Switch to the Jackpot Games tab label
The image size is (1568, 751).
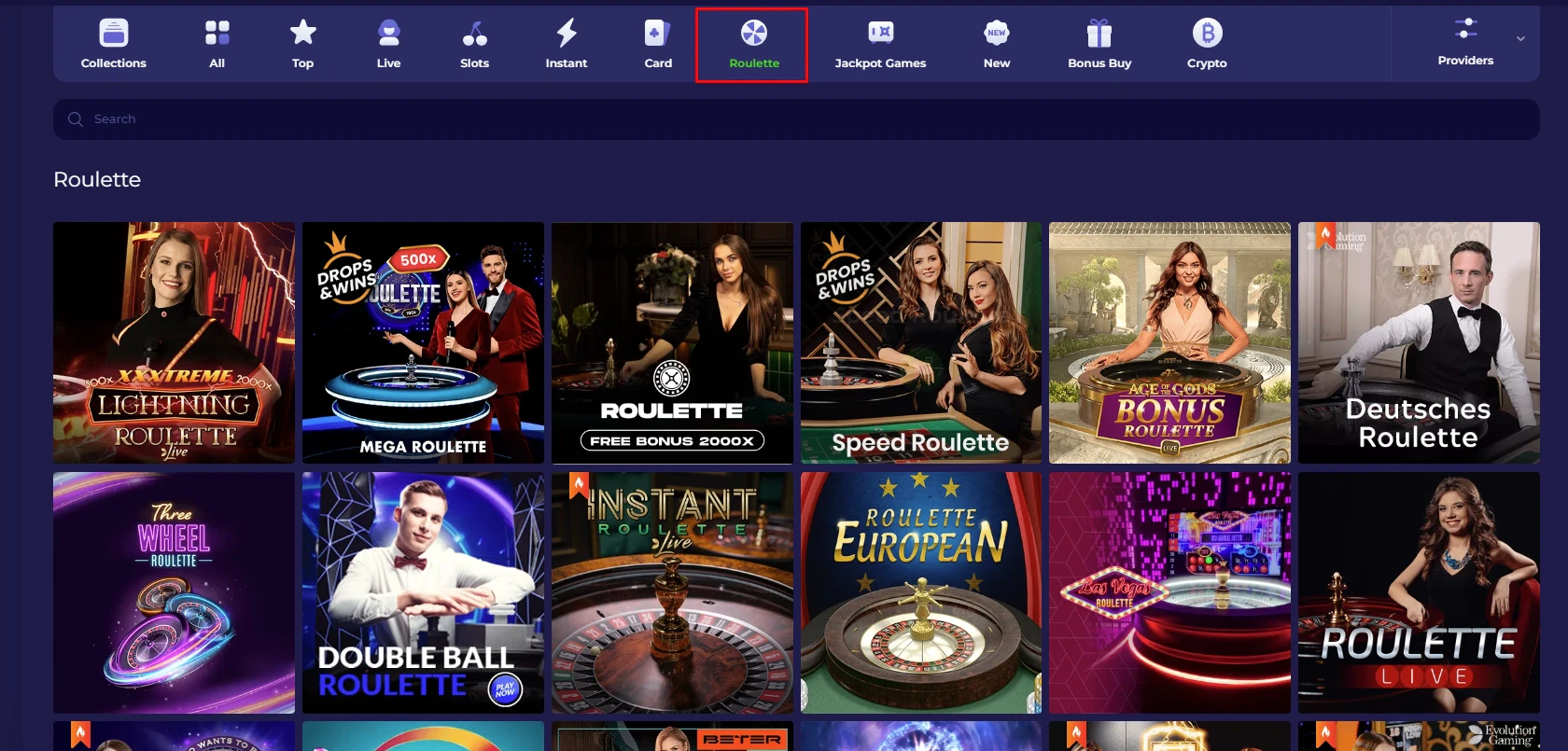880,63
